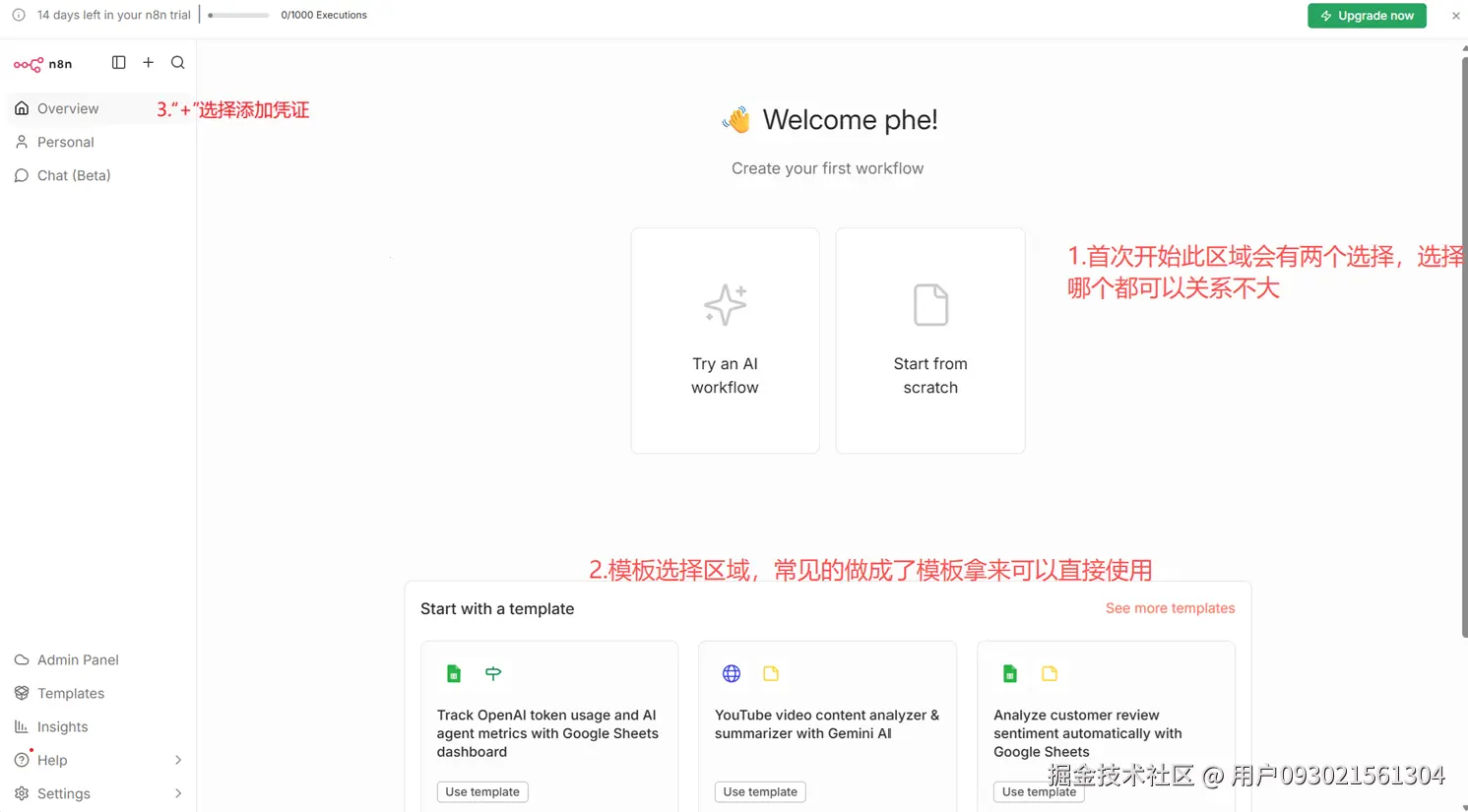Click yellow note icon on YouTube template
1468x812 pixels.
pyautogui.click(x=771, y=674)
